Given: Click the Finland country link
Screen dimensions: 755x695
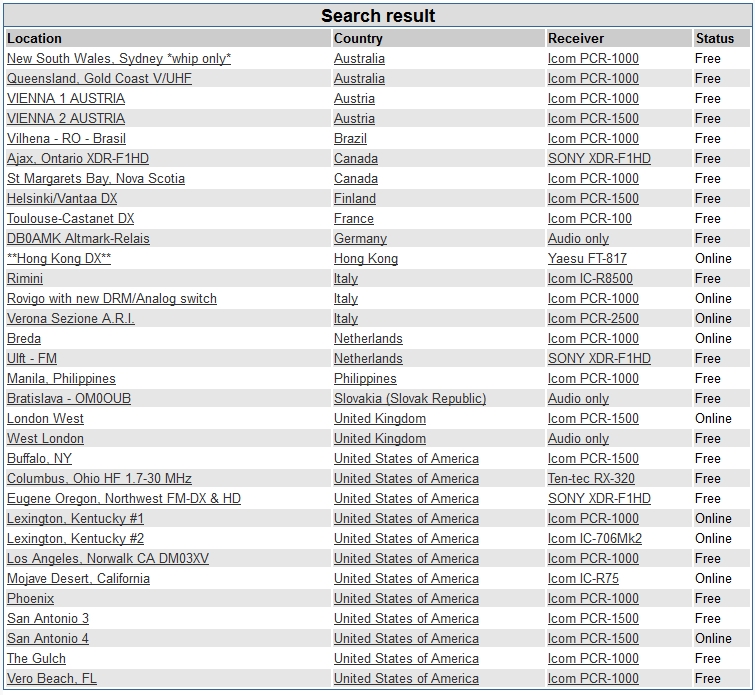Looking at the screenshot, I should (x=355, y=199).
